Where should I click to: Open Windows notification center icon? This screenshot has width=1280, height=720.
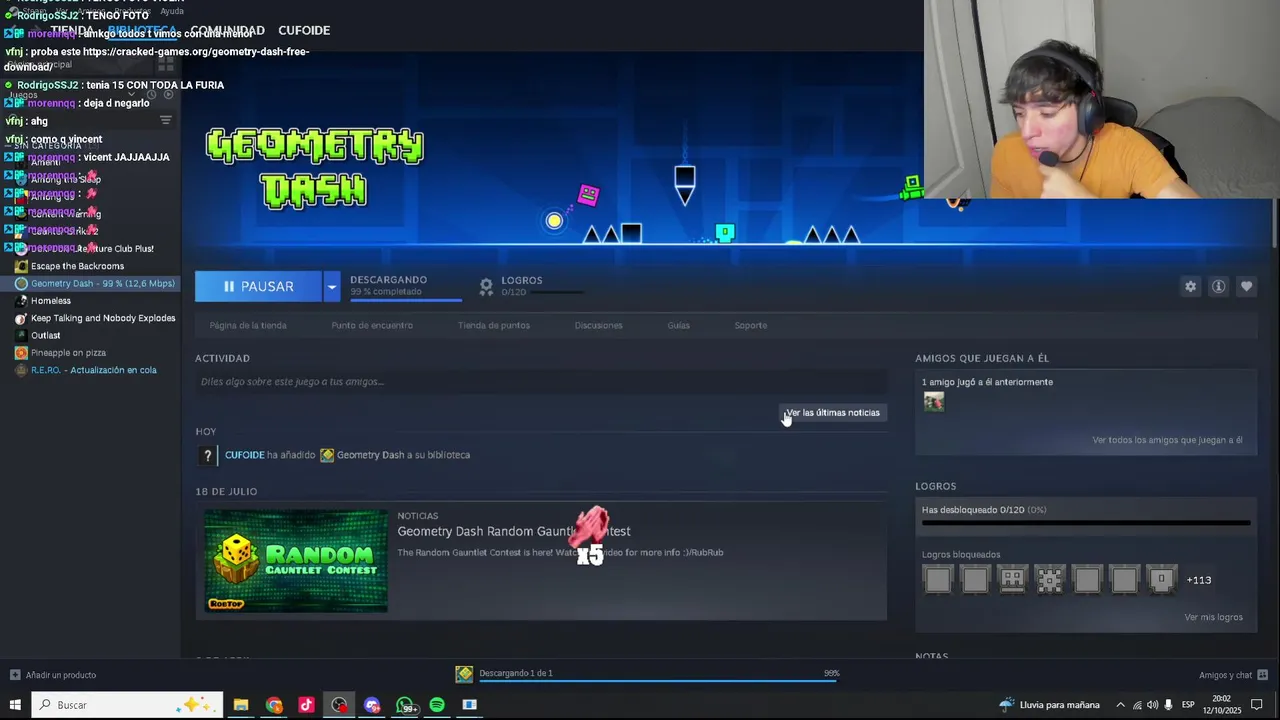(1257, 705)
